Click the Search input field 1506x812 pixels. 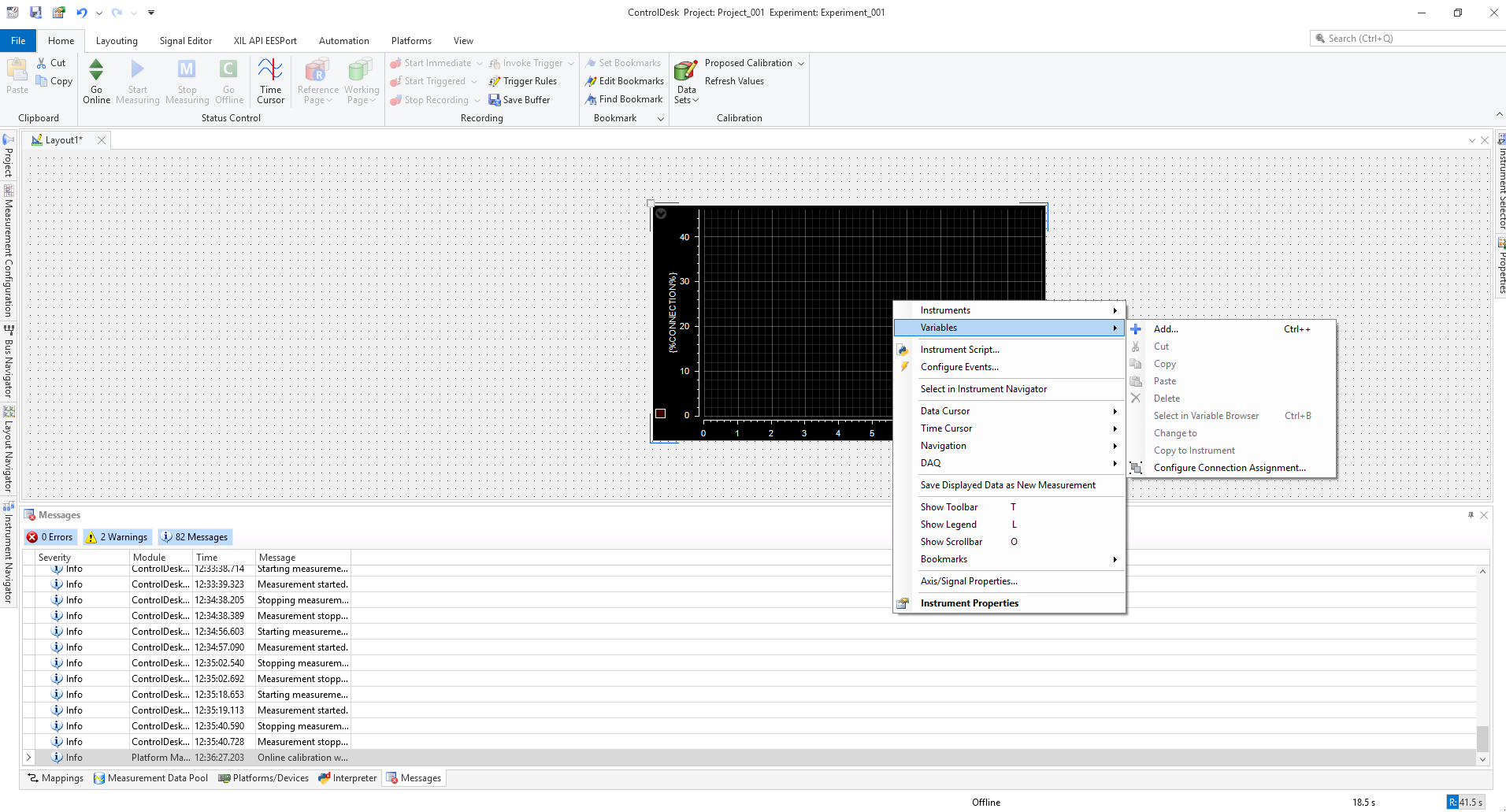click(1410, 39)
